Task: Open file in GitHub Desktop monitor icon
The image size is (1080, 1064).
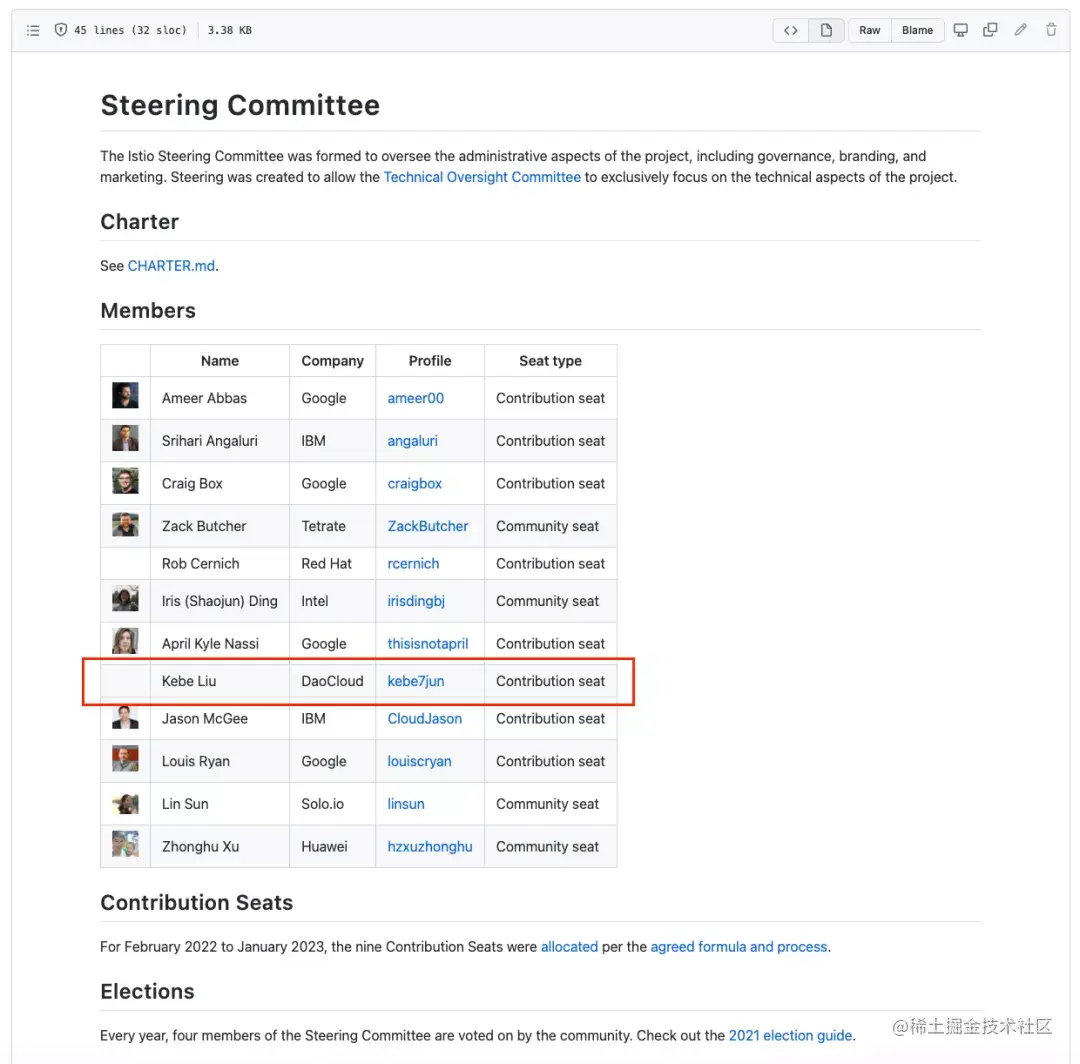Action: tap(960, 30)
